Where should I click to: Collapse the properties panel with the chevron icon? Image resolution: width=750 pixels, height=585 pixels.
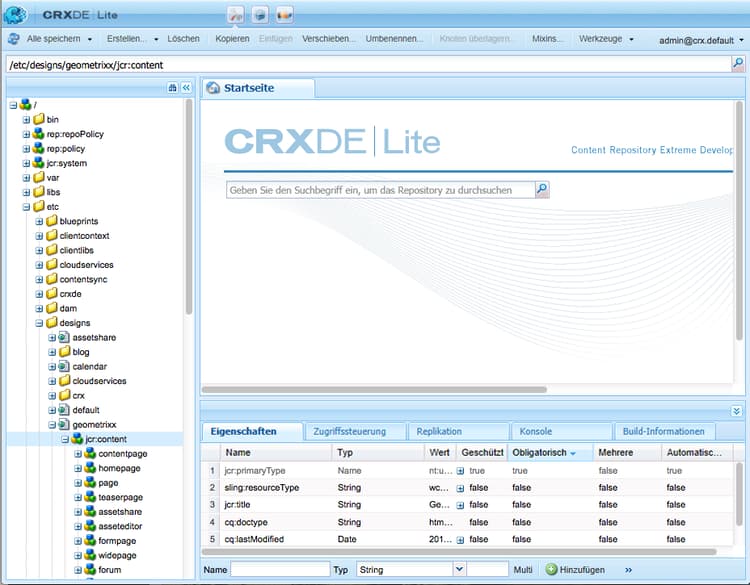(737, 411)
